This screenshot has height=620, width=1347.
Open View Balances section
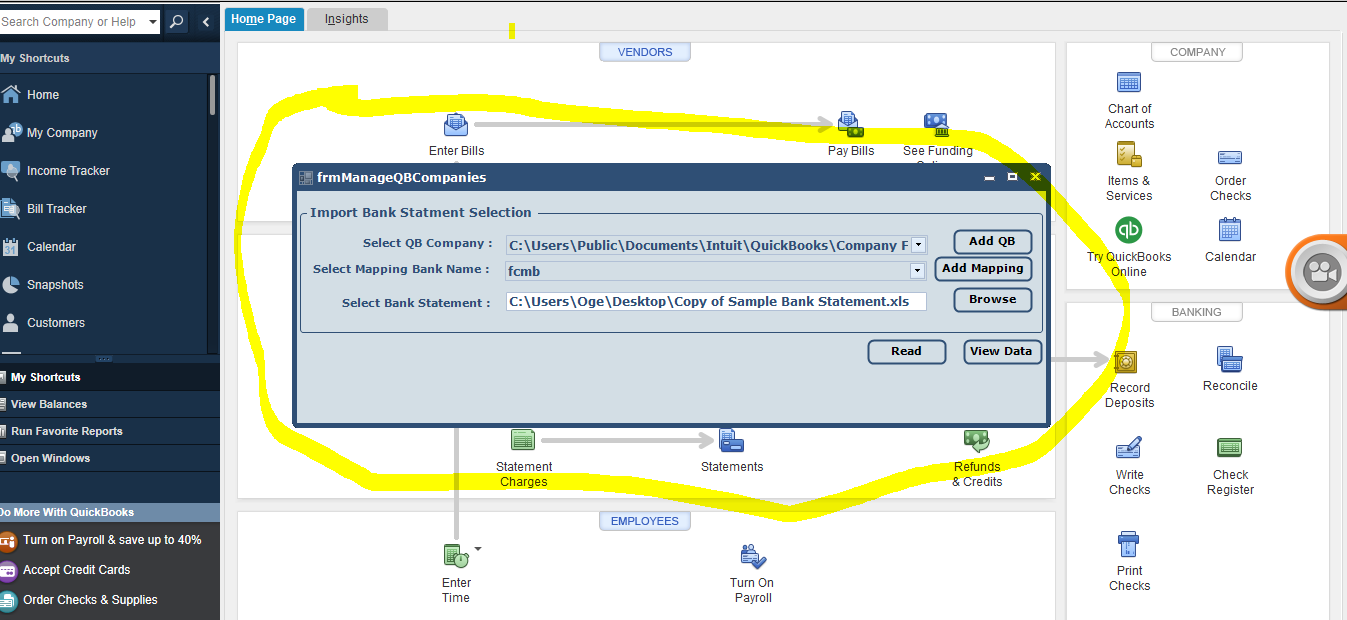110,404
